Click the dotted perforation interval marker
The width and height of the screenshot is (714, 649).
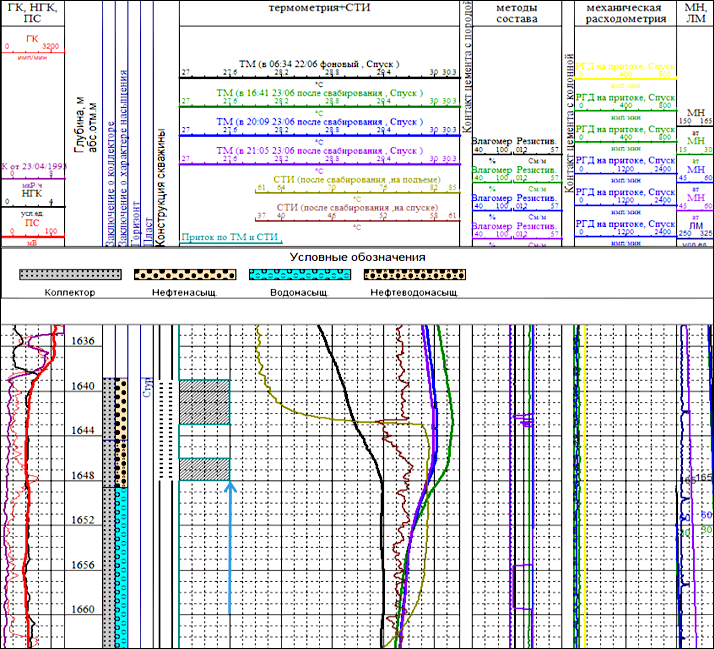click(168, 430)
